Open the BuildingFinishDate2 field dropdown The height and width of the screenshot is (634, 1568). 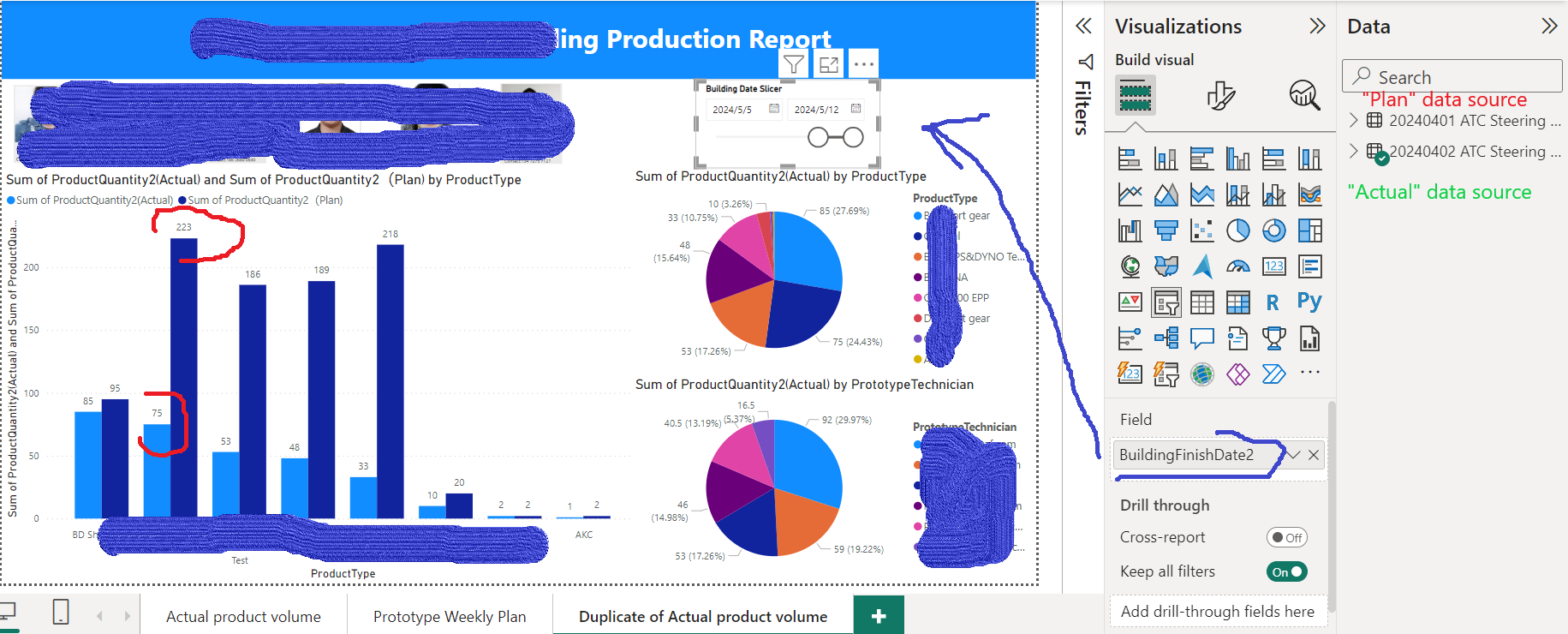(x=1294, y=455)
